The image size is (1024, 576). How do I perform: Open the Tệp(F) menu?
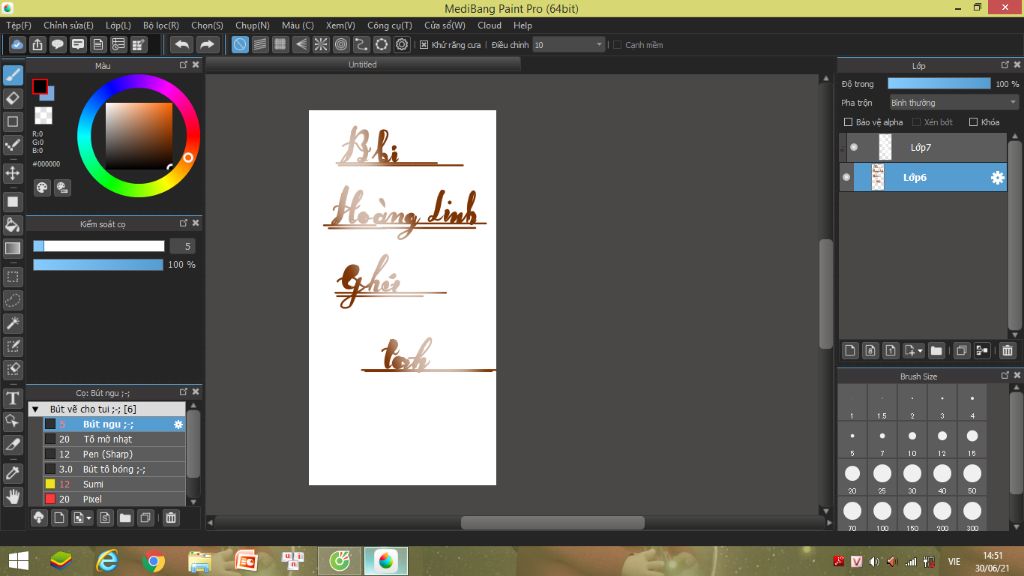pyautogui.click(x=18, y=25)
